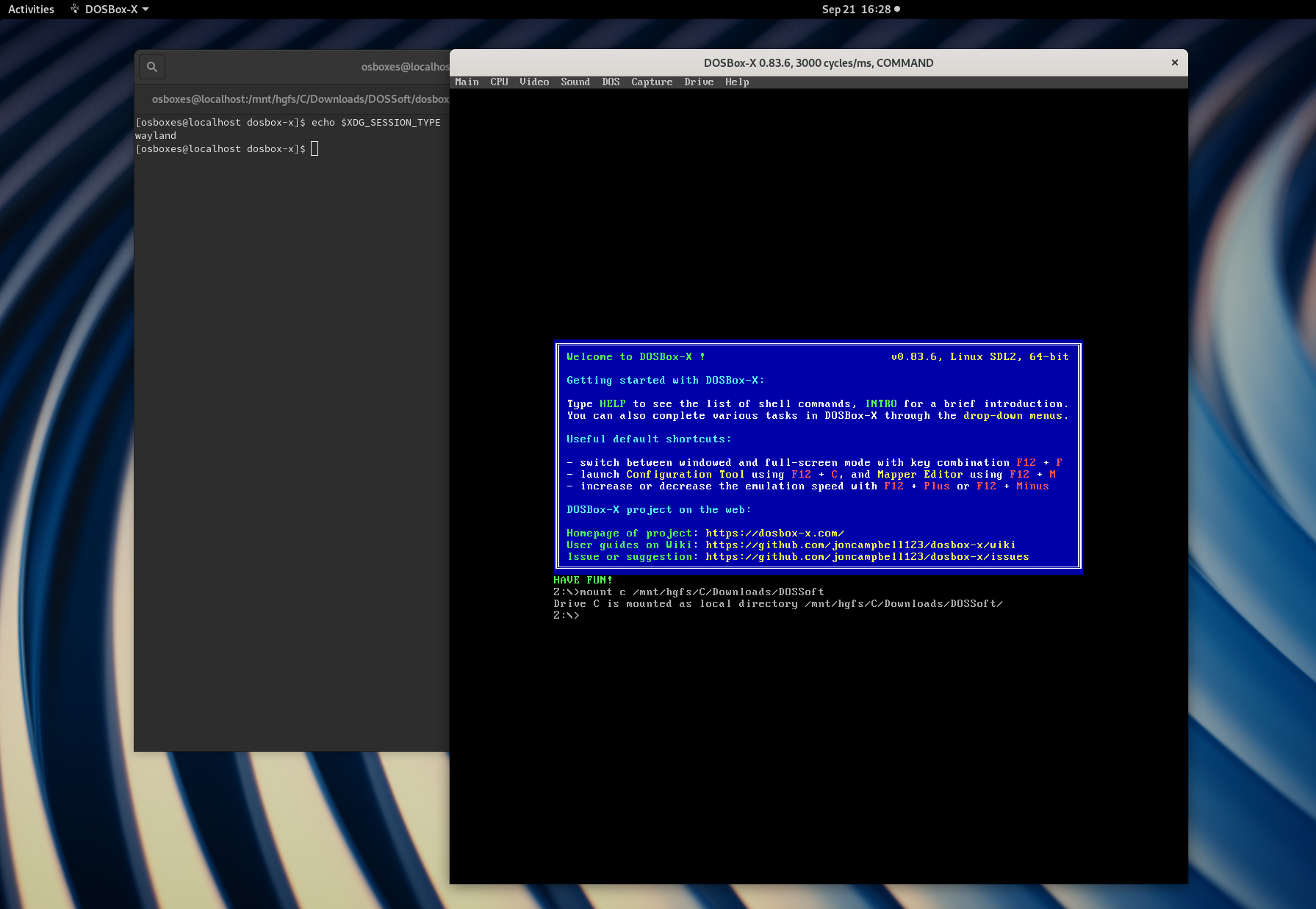
Task: Click the Wiki user guides URL text
Action: pos(860,545)
